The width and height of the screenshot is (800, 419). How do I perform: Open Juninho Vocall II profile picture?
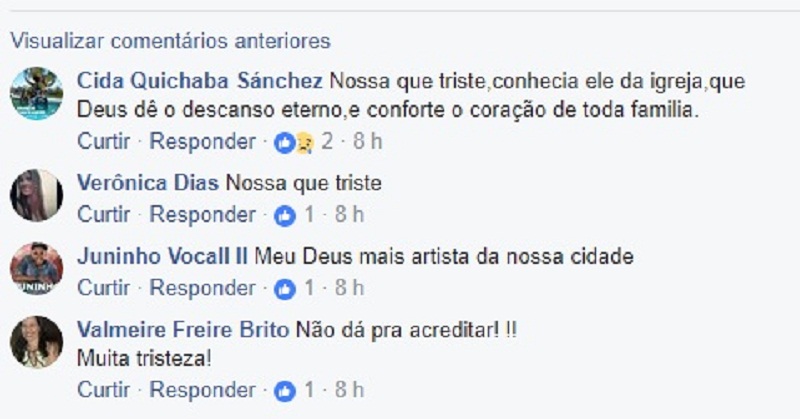36,268
